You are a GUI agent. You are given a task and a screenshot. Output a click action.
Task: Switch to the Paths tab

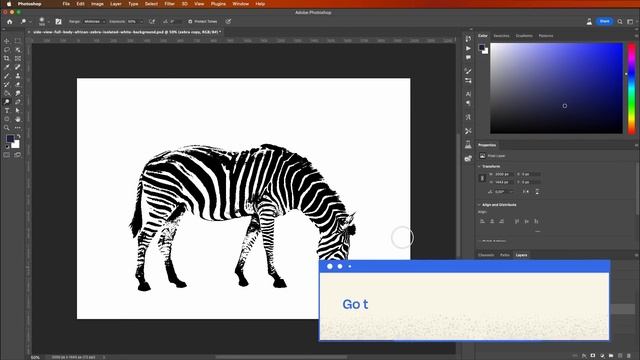505,255
